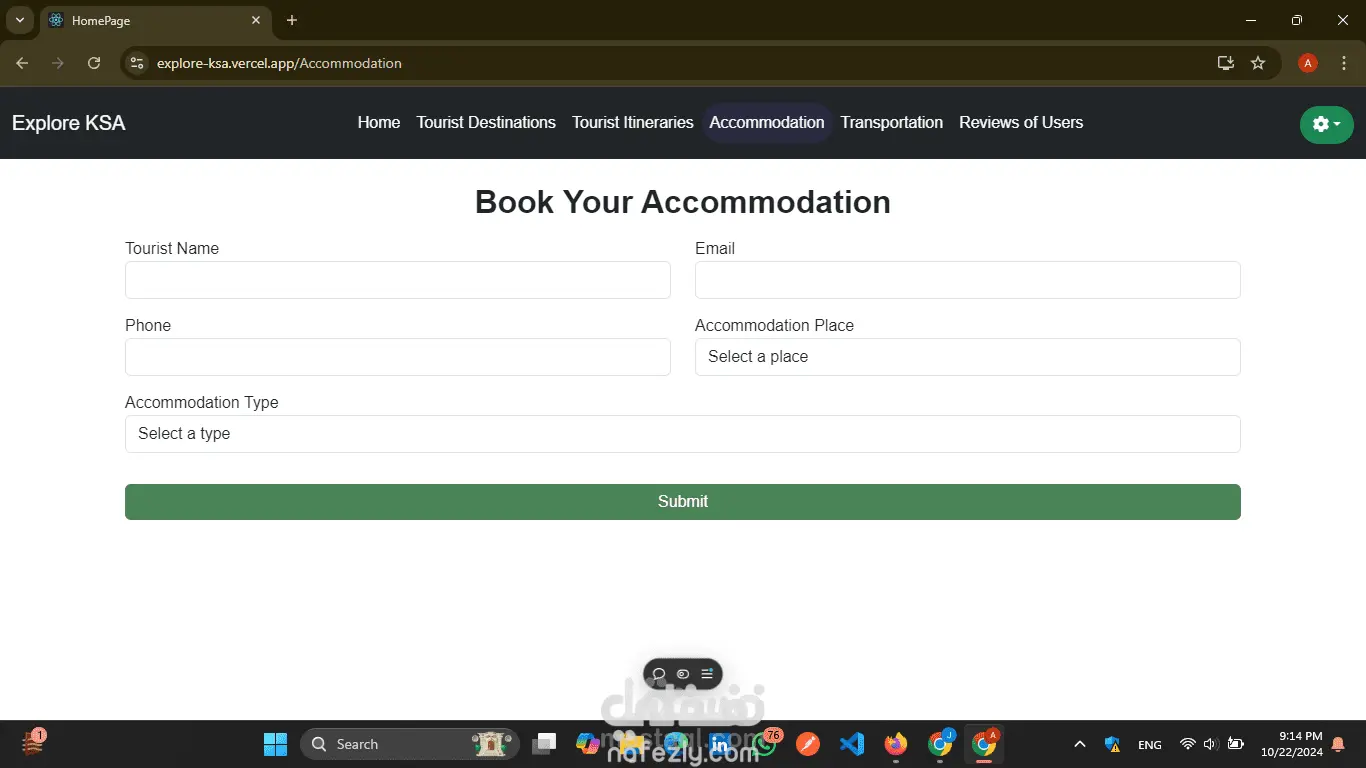The width and height of the screenshot is (1366, 768).
Task: Click the "Accommodation Place" label text
Action: pos(774,326)
